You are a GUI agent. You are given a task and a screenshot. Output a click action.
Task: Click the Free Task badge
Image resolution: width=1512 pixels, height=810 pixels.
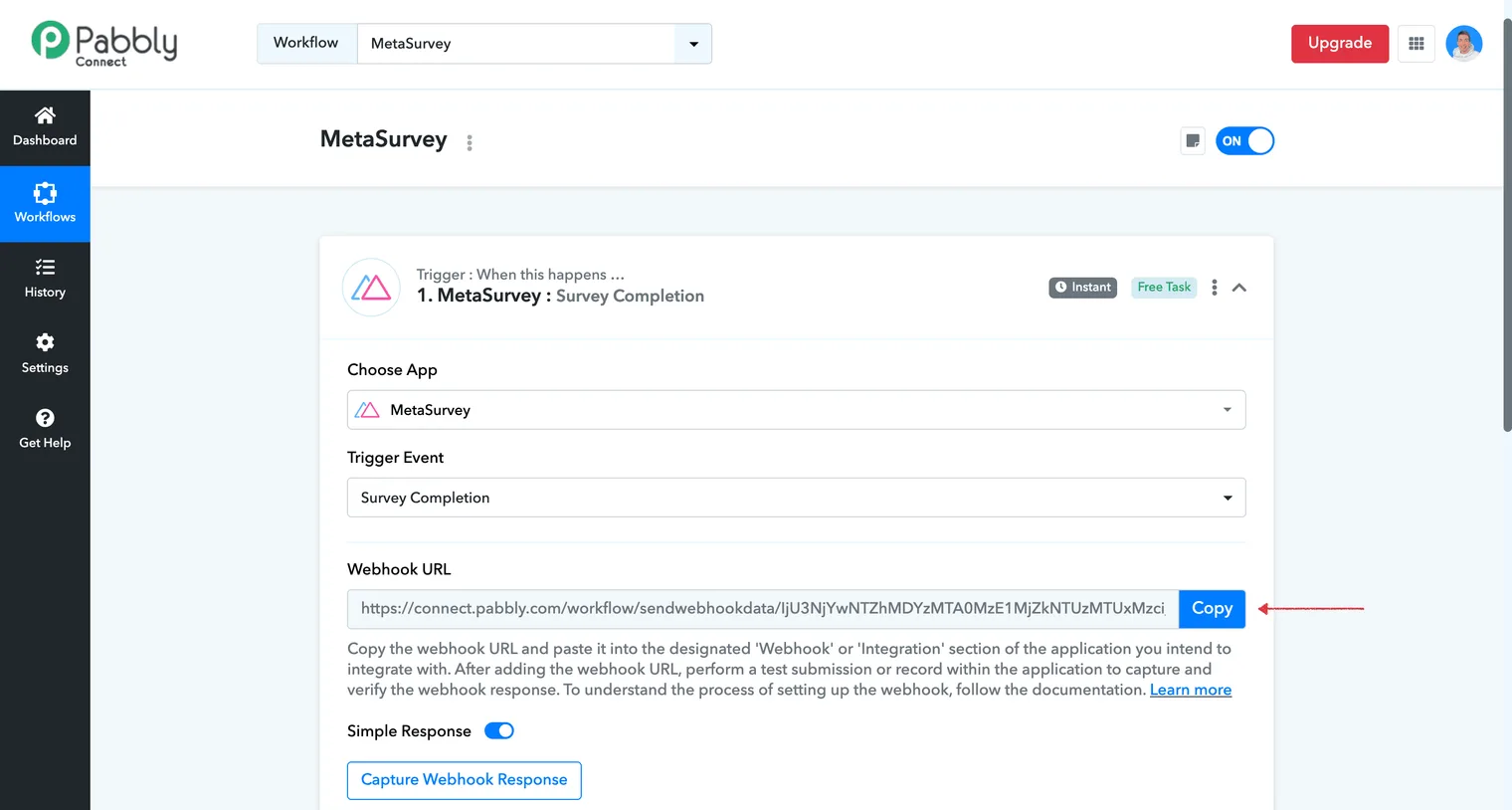point(1164,288)
